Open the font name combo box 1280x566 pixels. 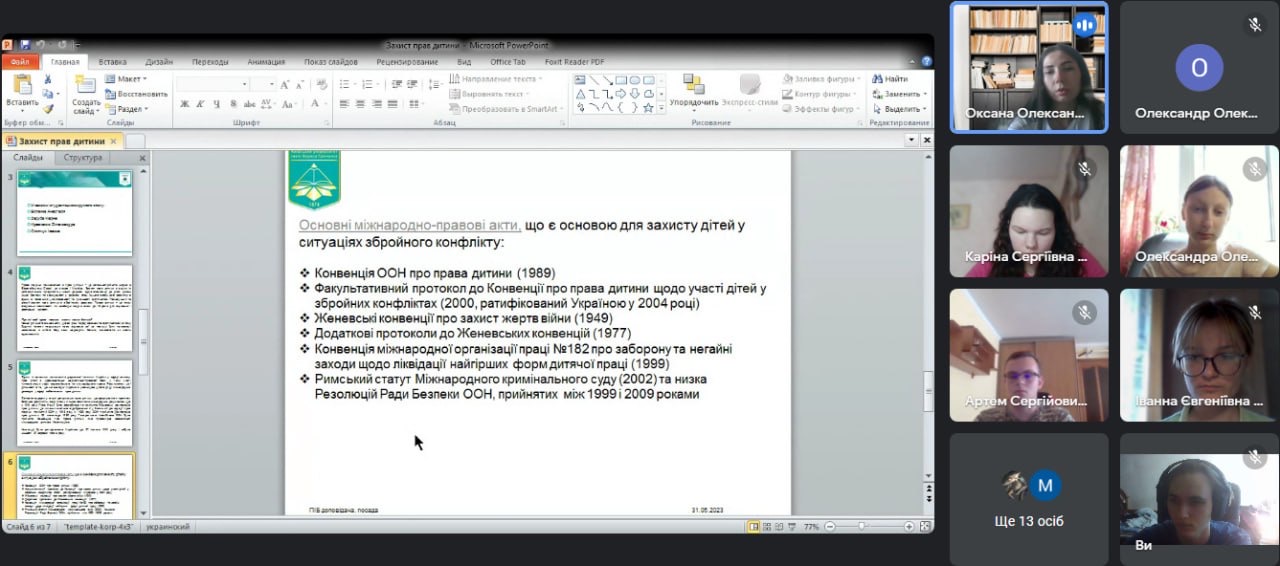coord(213,85)
